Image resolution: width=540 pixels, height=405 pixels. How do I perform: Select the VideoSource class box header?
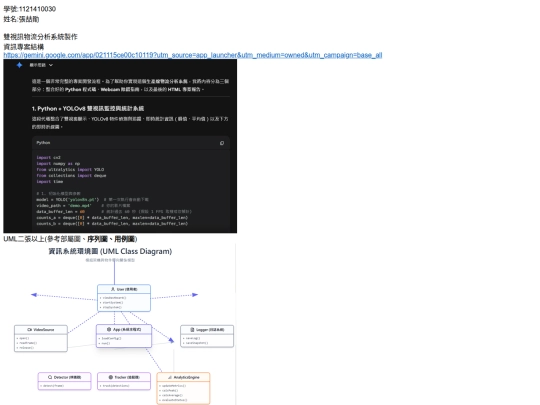41,330
